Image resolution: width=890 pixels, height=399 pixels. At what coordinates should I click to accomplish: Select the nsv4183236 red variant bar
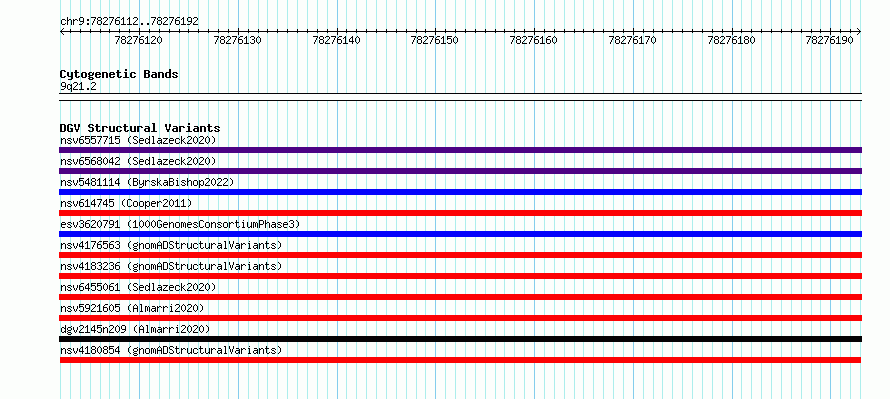460,276
